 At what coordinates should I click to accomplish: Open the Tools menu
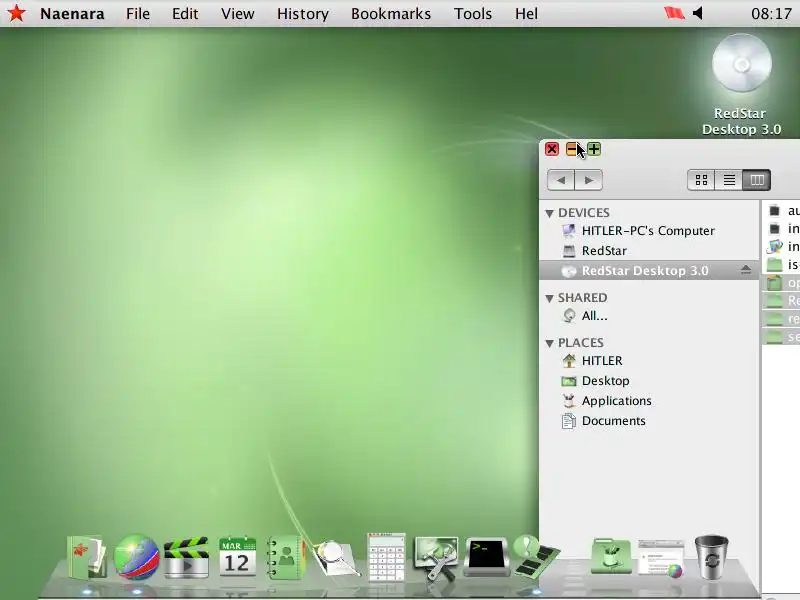click(472, 14)
